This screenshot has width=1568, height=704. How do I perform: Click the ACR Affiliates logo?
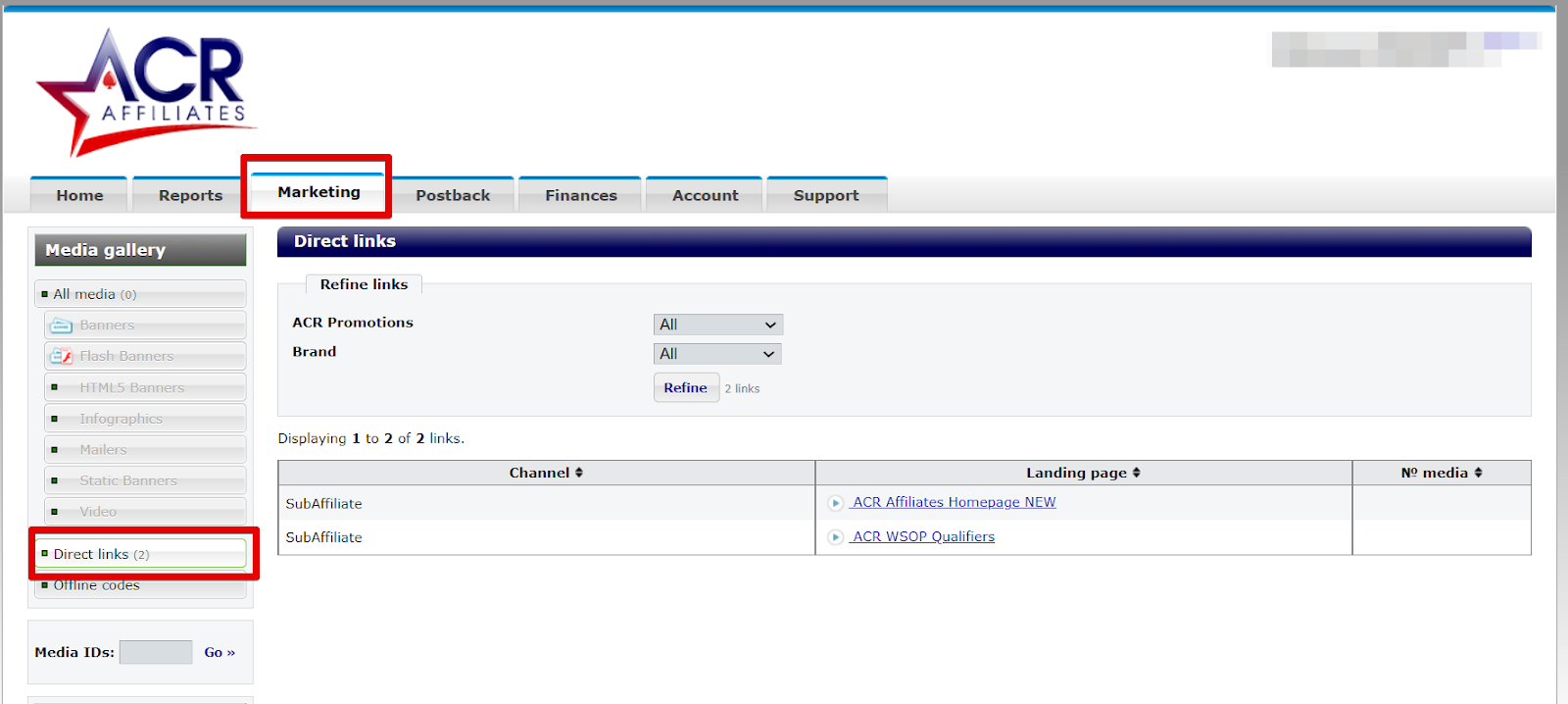(145, 93)
